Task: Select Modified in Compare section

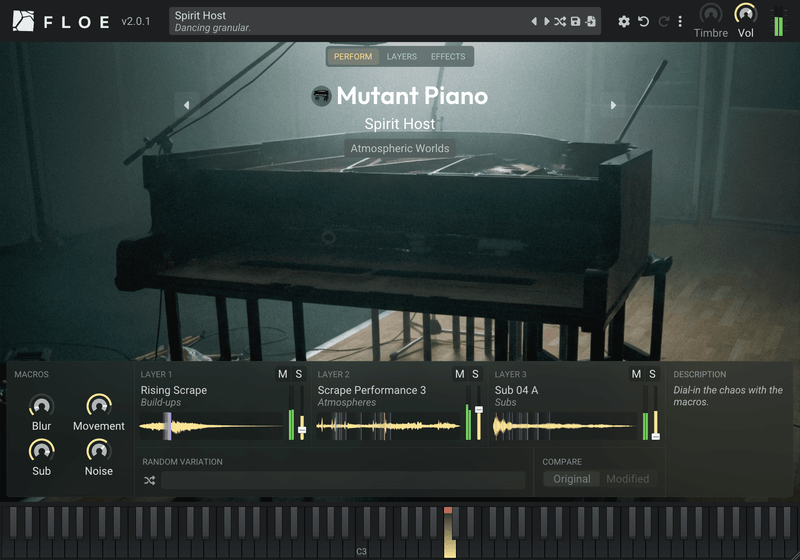Action: click(628, 479)
